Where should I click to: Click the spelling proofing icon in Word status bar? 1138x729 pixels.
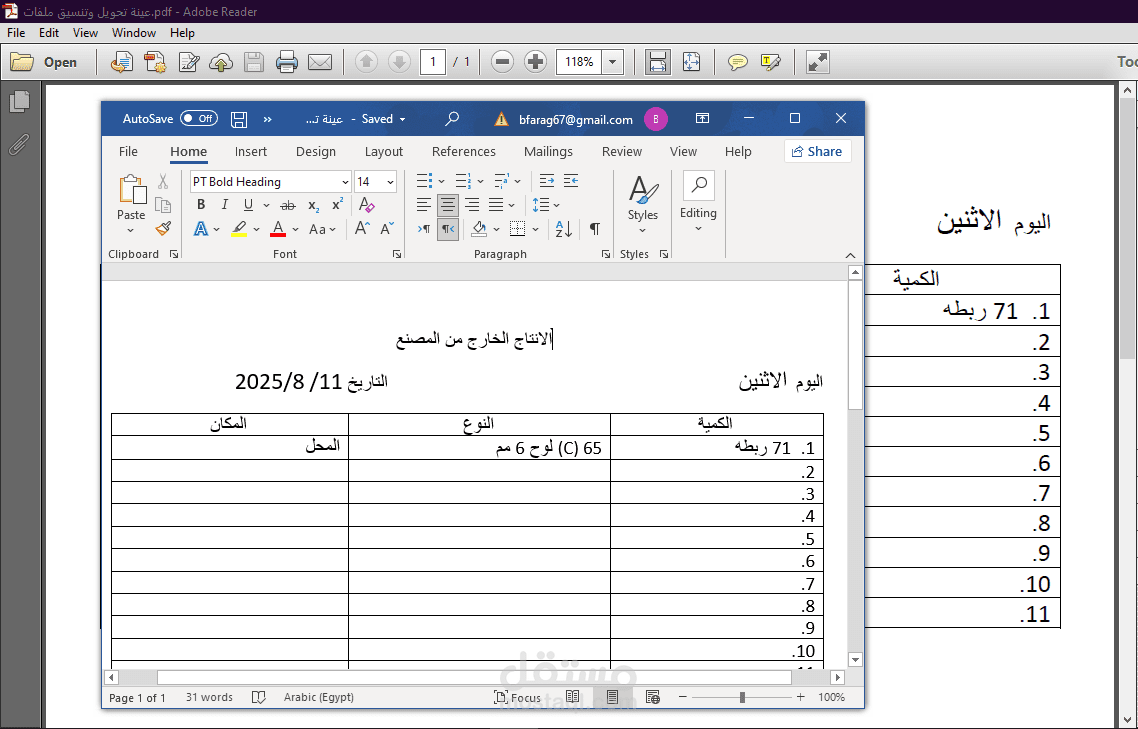(x=258, y=697)
